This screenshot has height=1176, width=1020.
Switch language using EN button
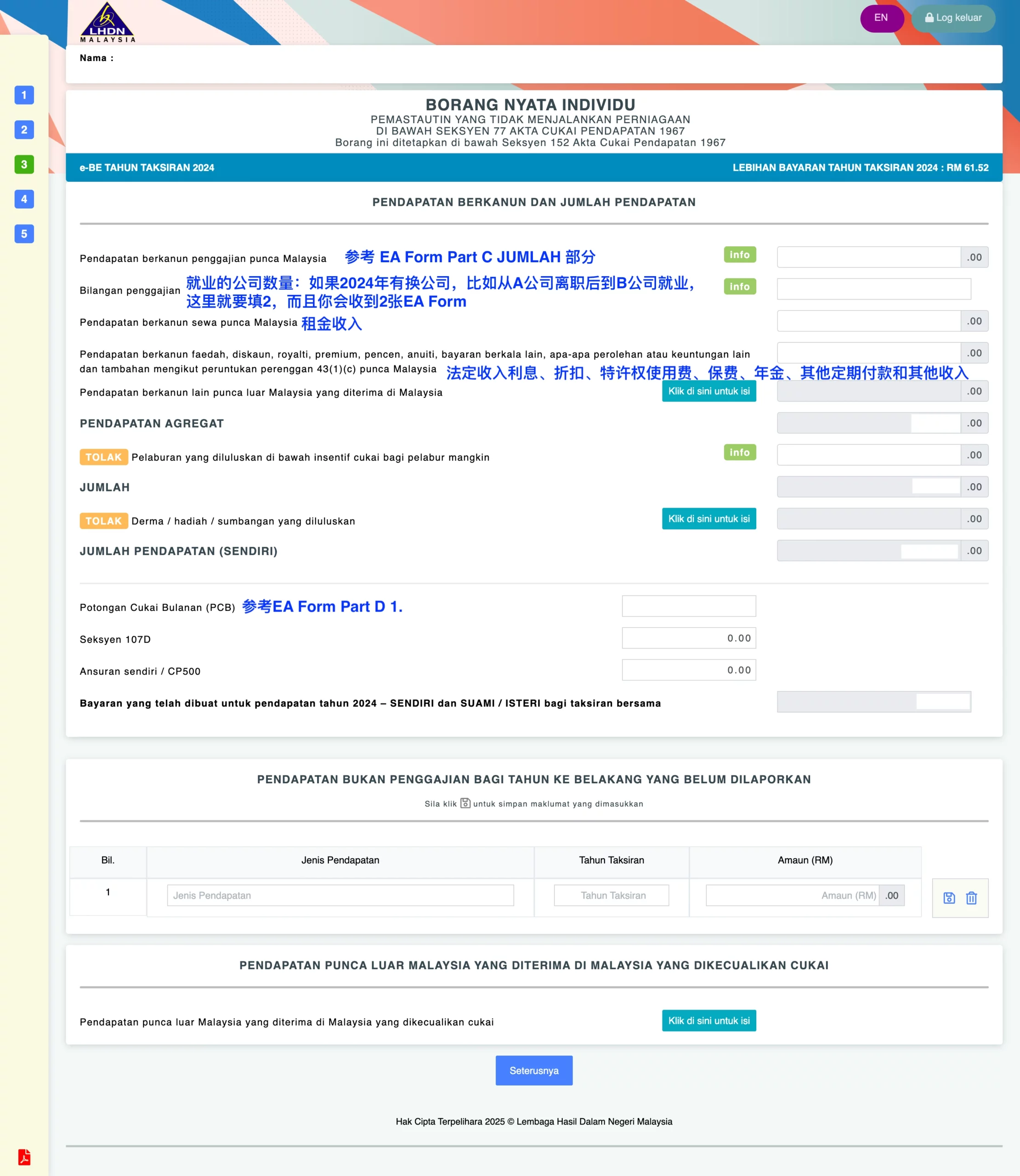tap(881, 17)
